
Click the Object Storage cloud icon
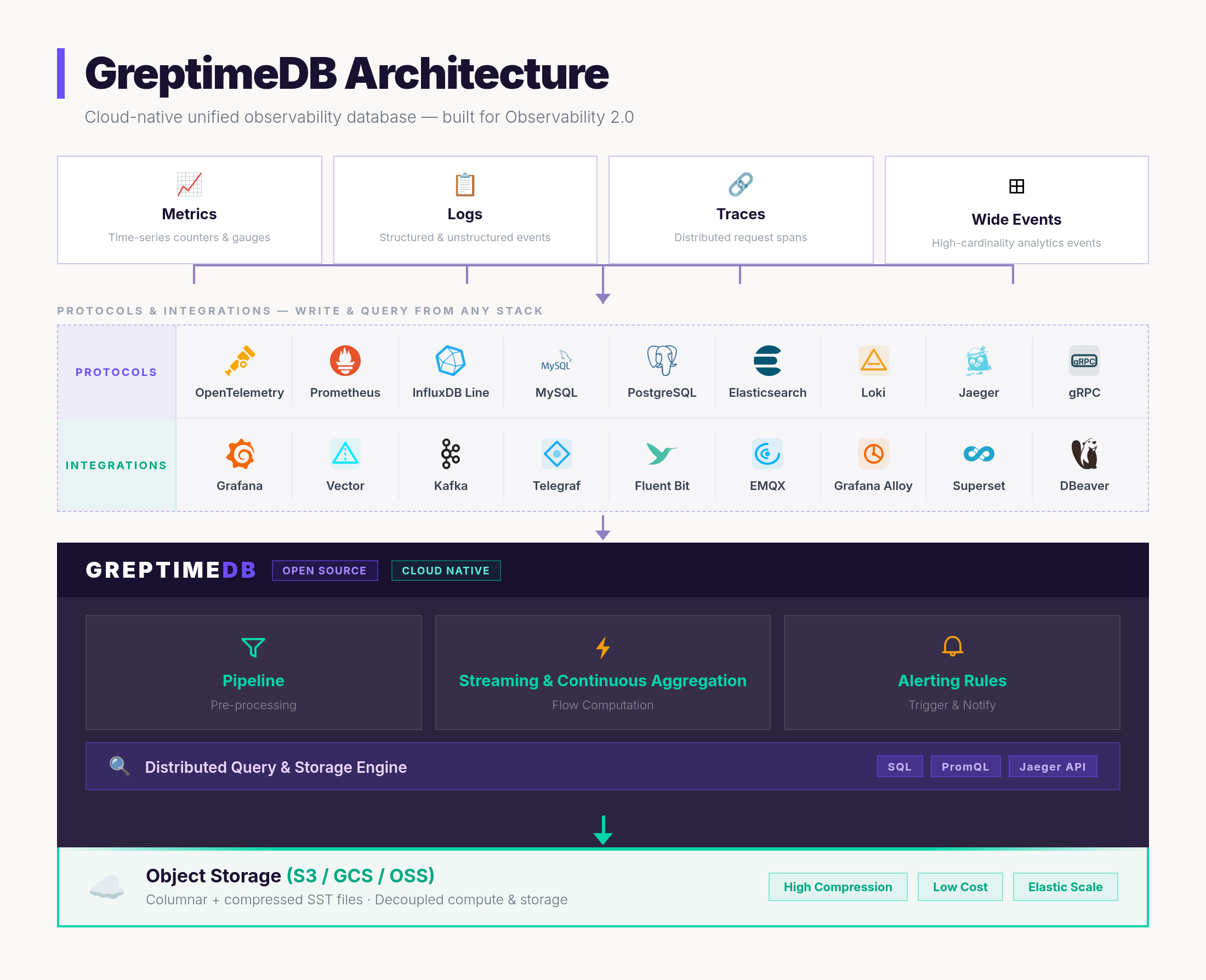pyautogui.click(x=107, y=886)
